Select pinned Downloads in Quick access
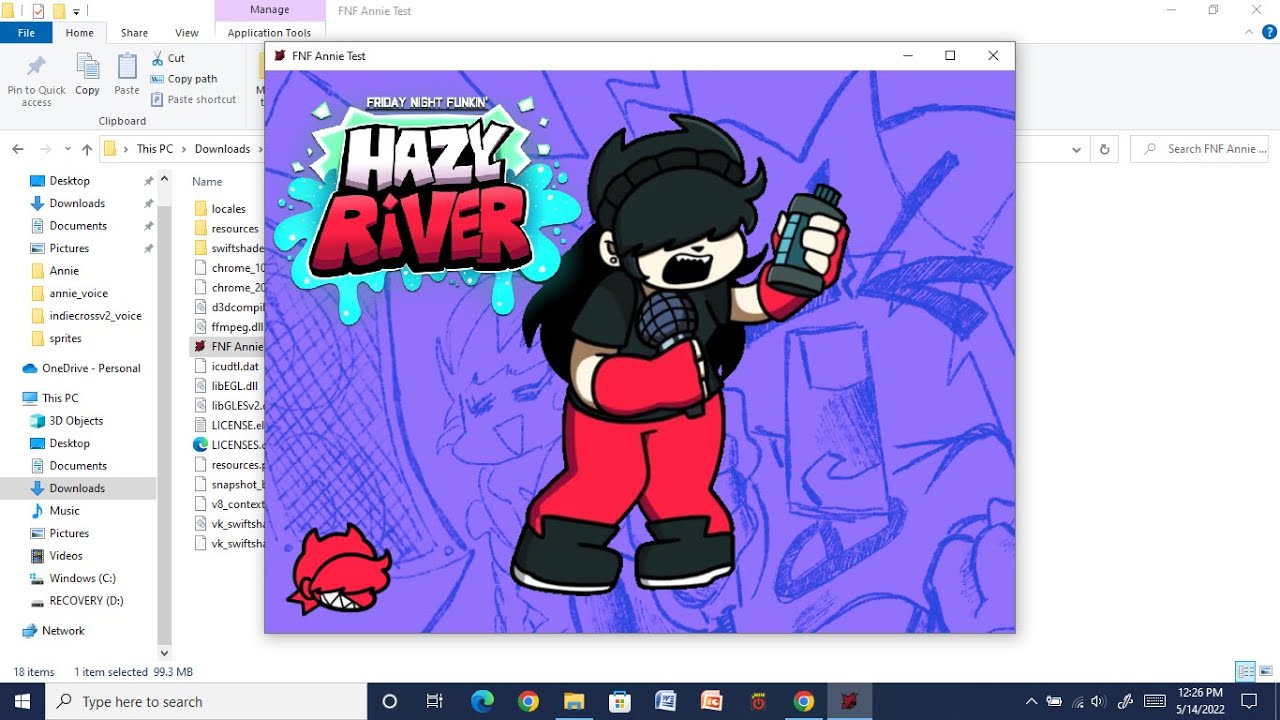This screenshot has width=1280, height=720. 77,203
